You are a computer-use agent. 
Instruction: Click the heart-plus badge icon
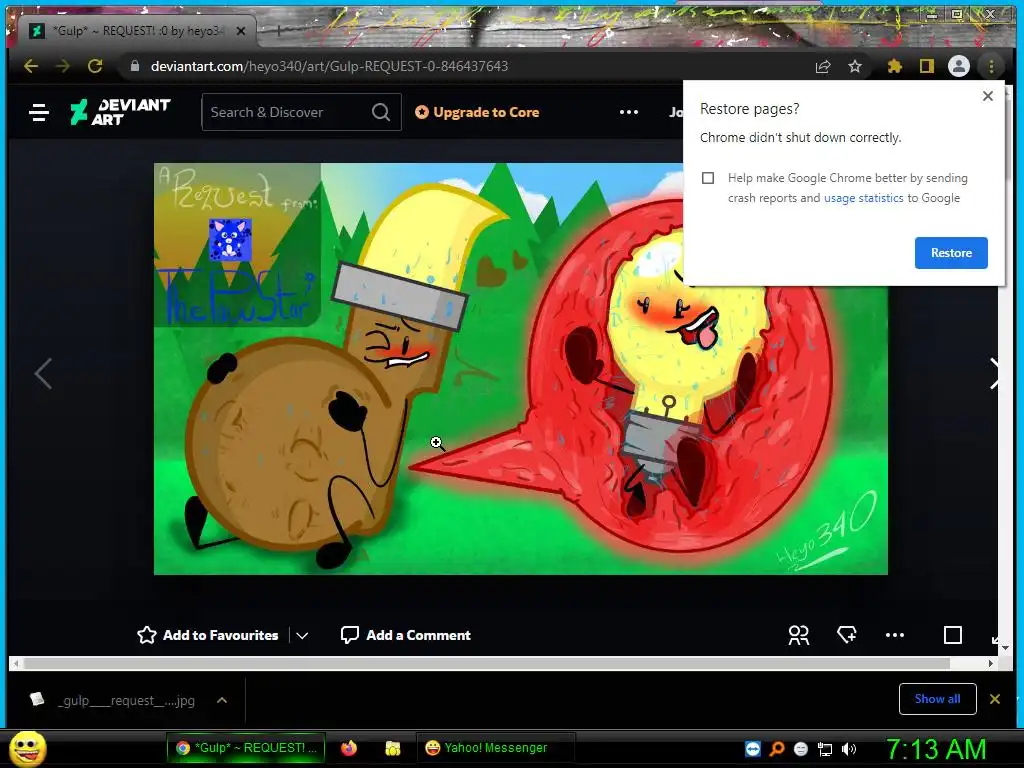tap(847, 634)
